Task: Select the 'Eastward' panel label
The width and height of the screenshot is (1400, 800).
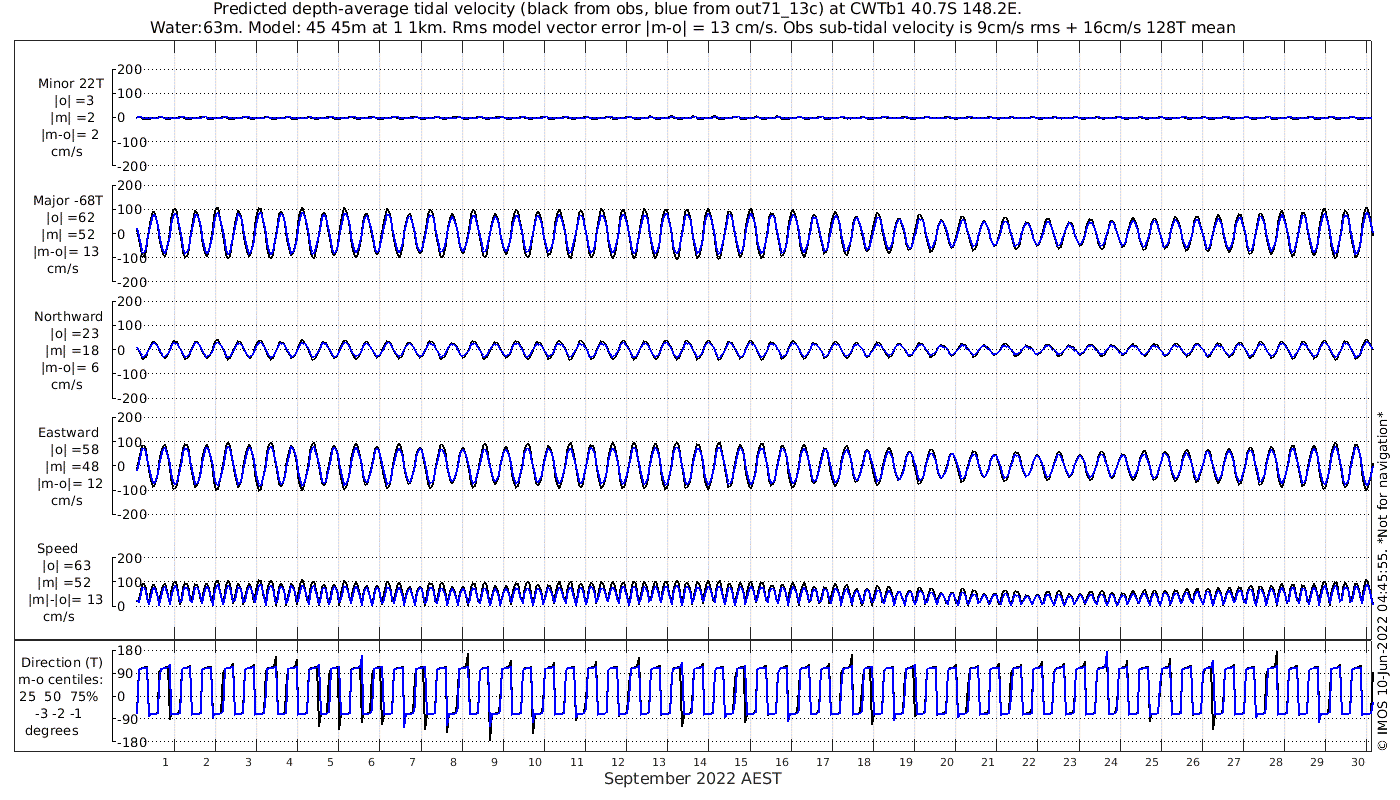Action: coord(69,433)
